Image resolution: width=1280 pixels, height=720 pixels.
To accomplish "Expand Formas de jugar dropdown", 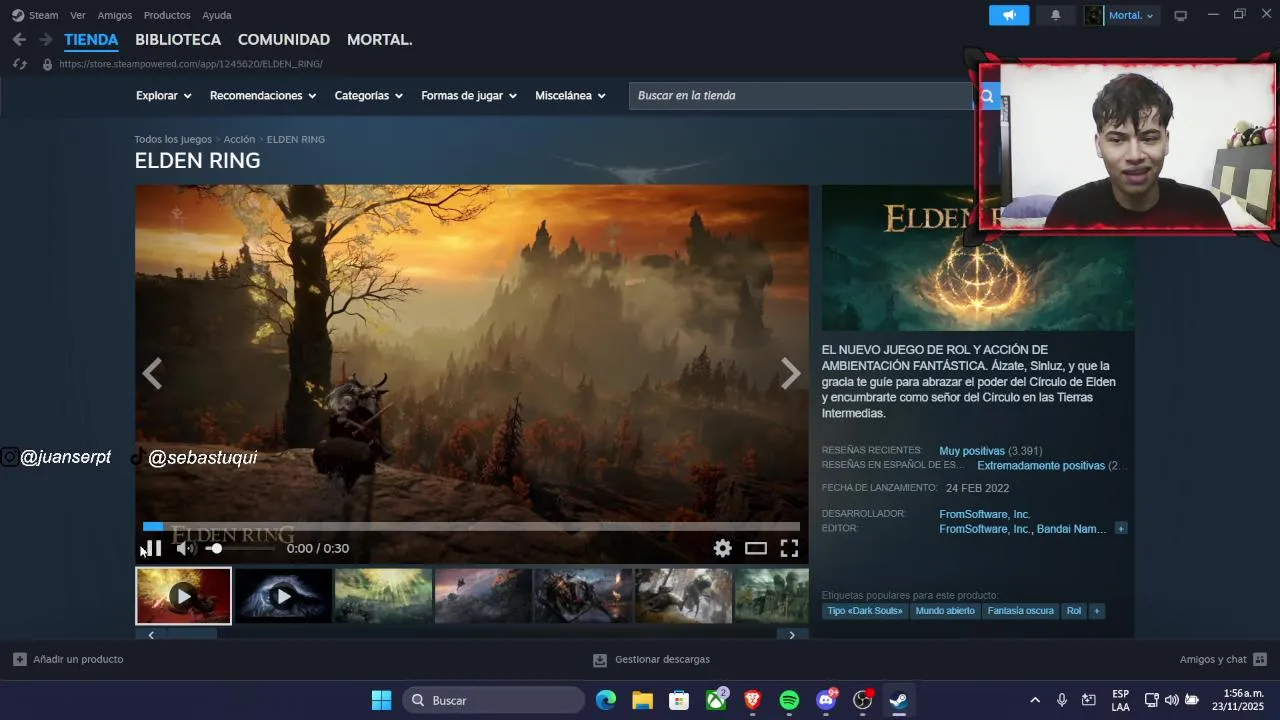I will tap(469, 96).
